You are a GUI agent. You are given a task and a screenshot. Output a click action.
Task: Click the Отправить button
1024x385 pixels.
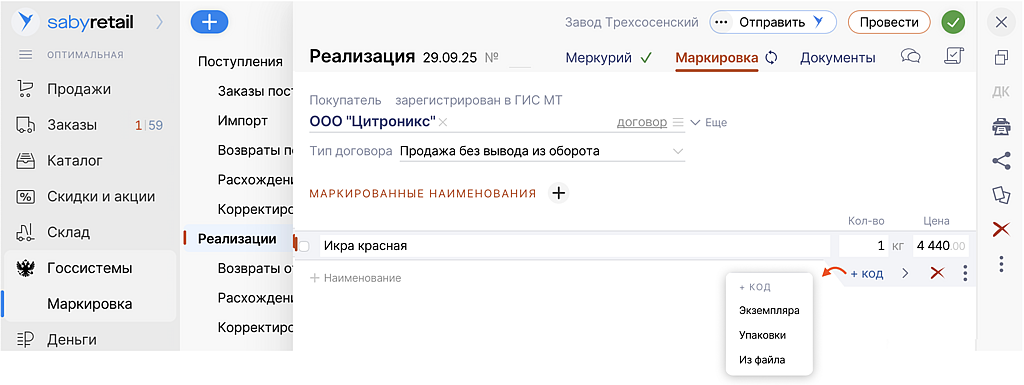(773, 22)
